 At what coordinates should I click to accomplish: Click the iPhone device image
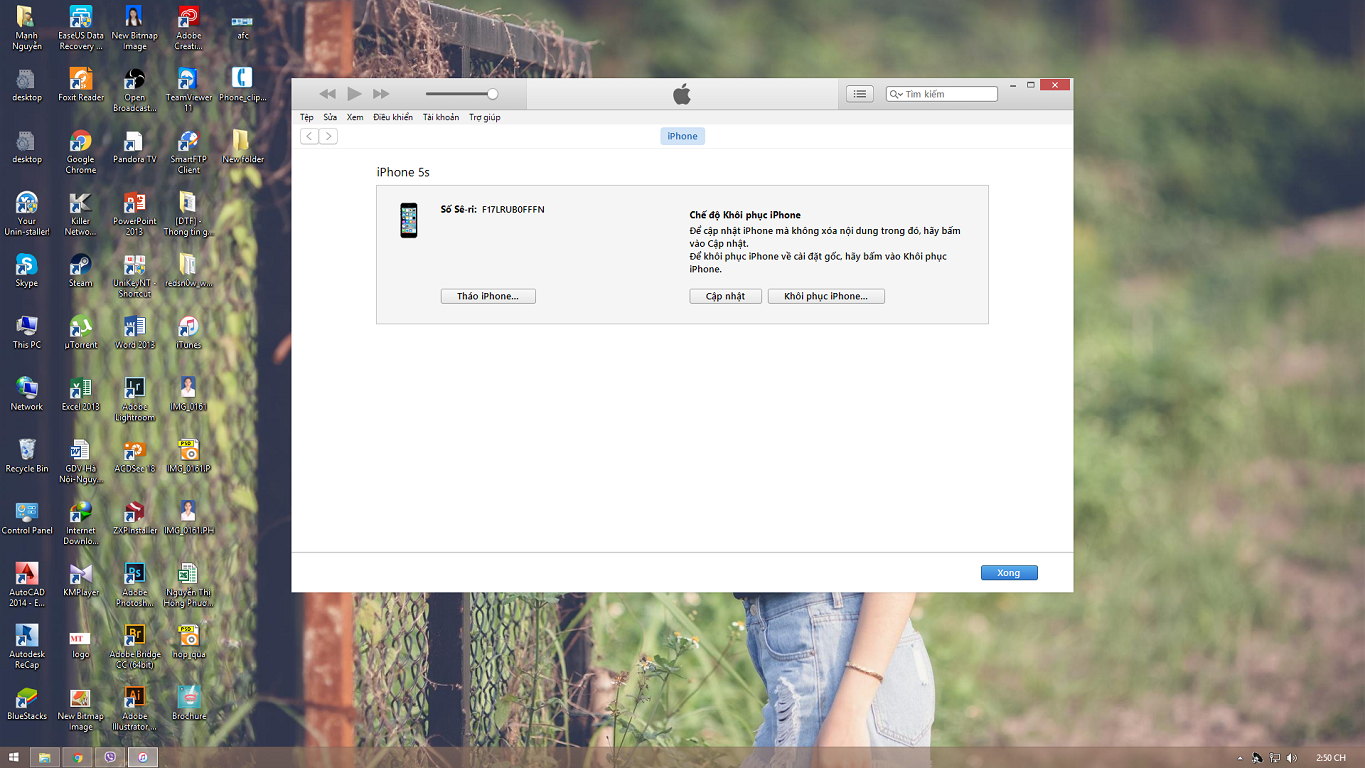pos(409,220)
